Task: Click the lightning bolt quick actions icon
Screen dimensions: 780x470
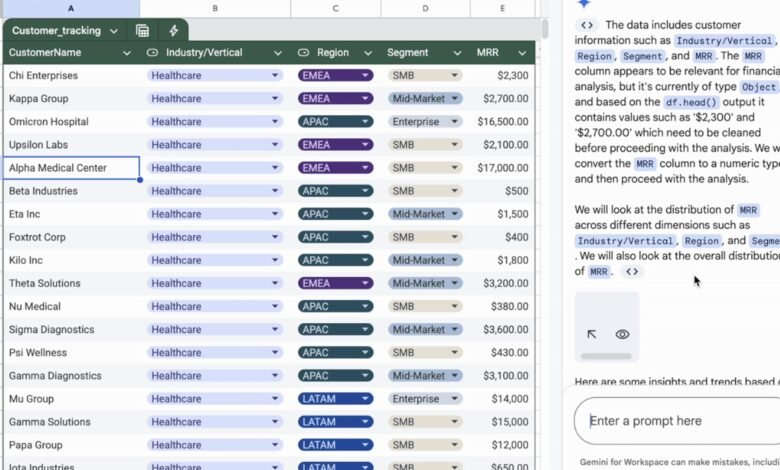Action: (x=174, y=31)
